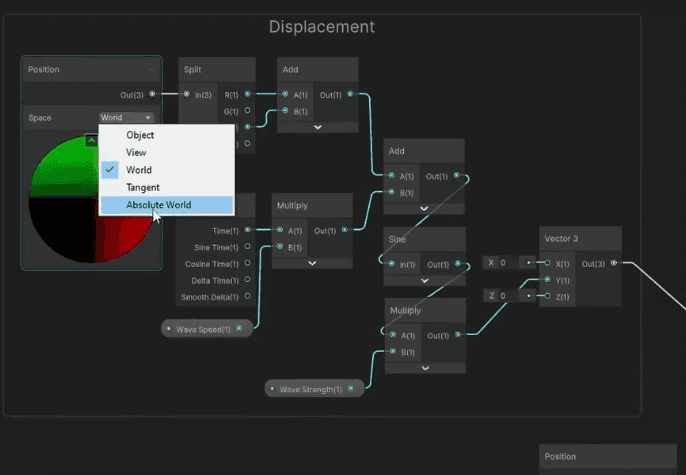686x475 pixels.
Task: Click the Split node G(1) output port
Action: pos(248,110)
